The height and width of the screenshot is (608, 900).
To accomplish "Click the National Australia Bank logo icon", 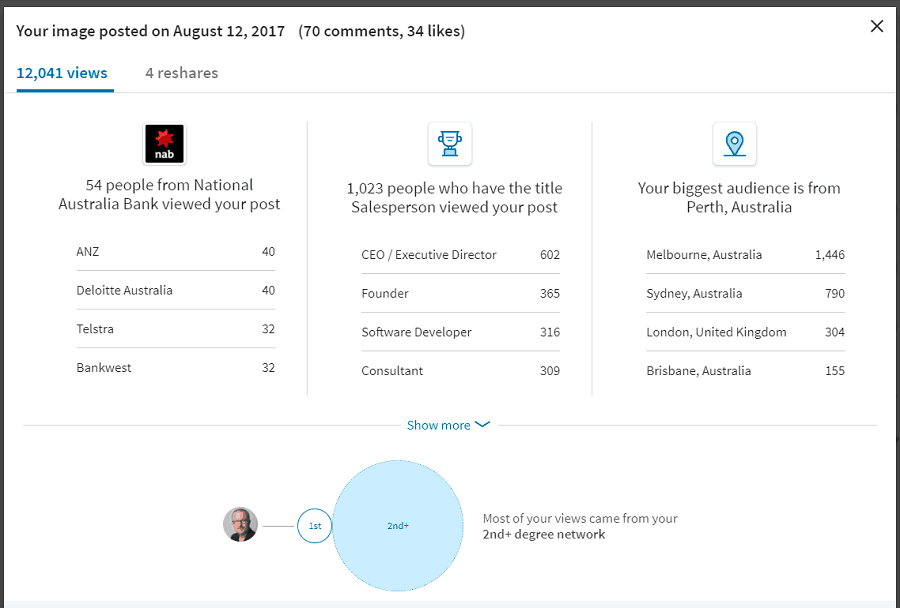I will point(163,144).
